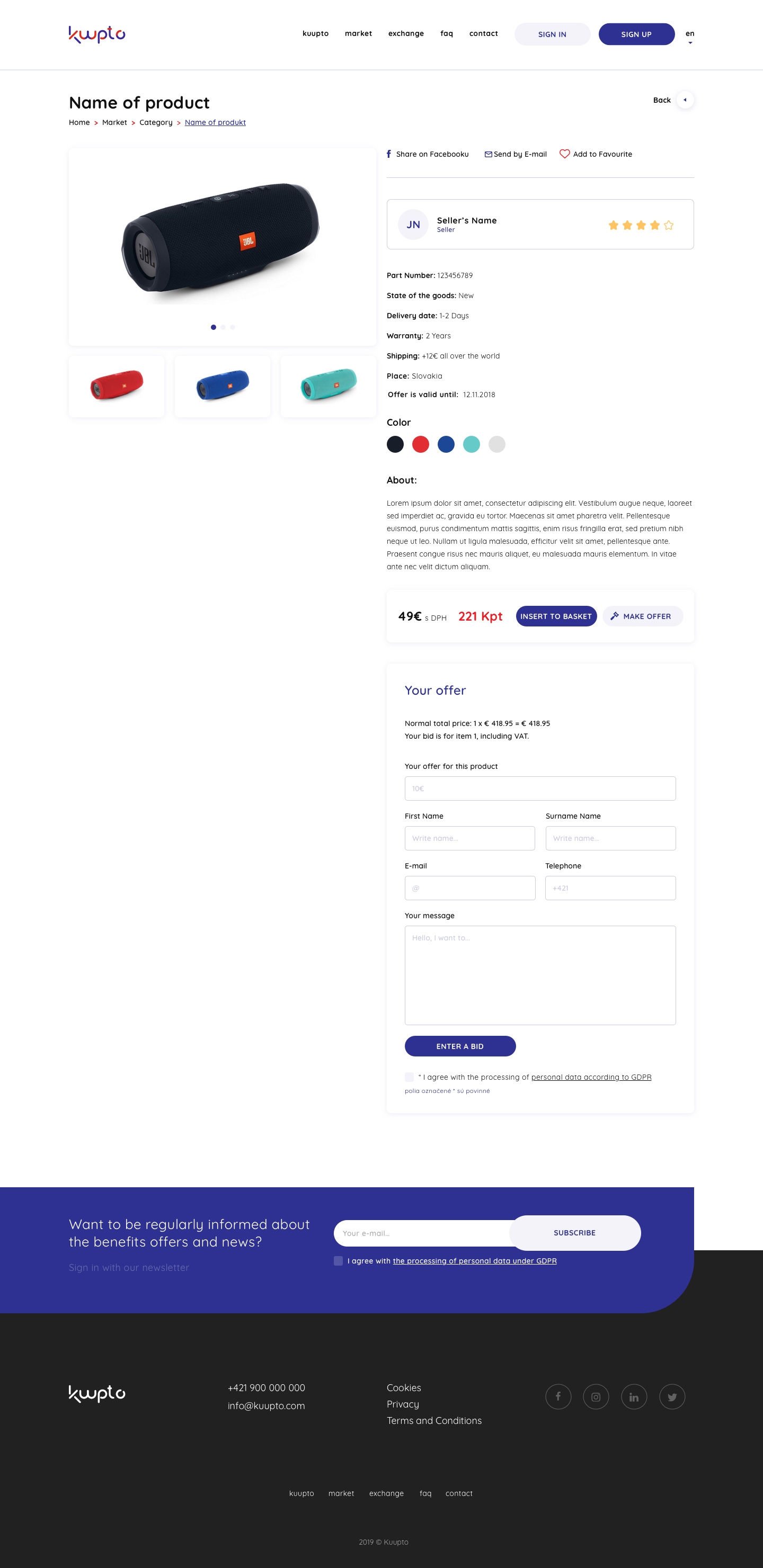Click the MAKE OFFER button
Image resolution: width=763 pixels, height=1568 pixels.
tap(642, 616)
